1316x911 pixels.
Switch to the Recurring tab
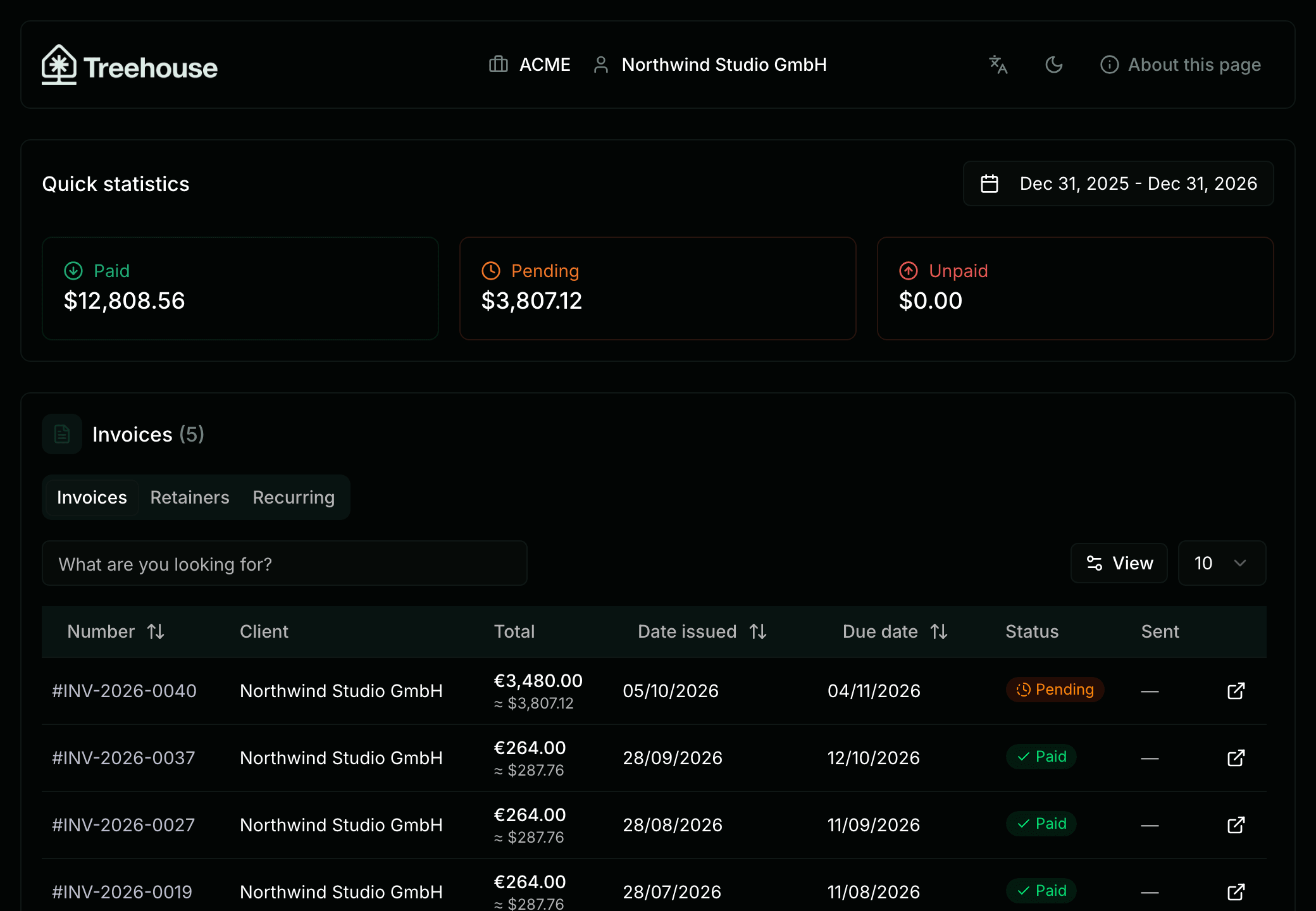[294, 497]
